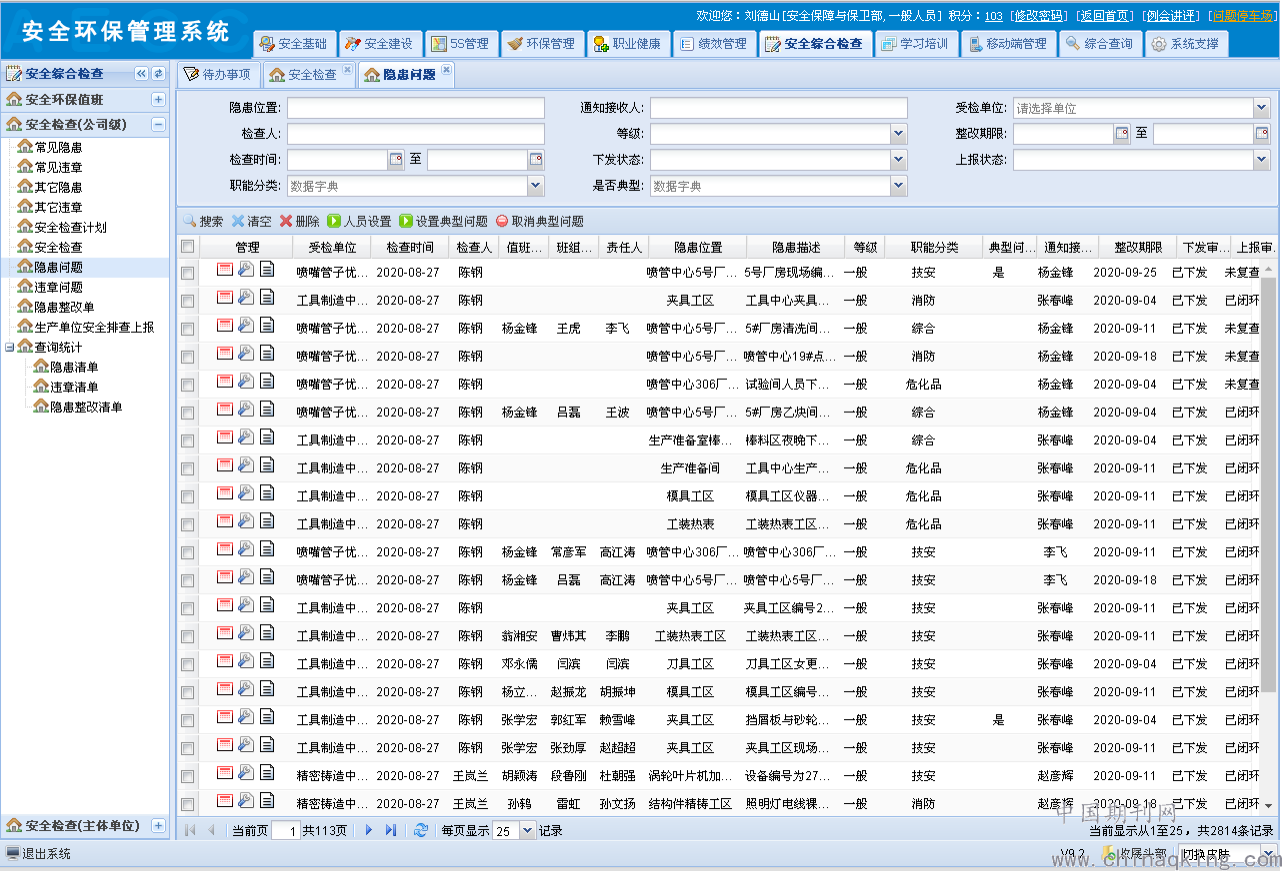Viewport: 1282px width, 871px height.
Task: Click 取消典型问题 in the toolbar
Action: click(x=539, y=221)
